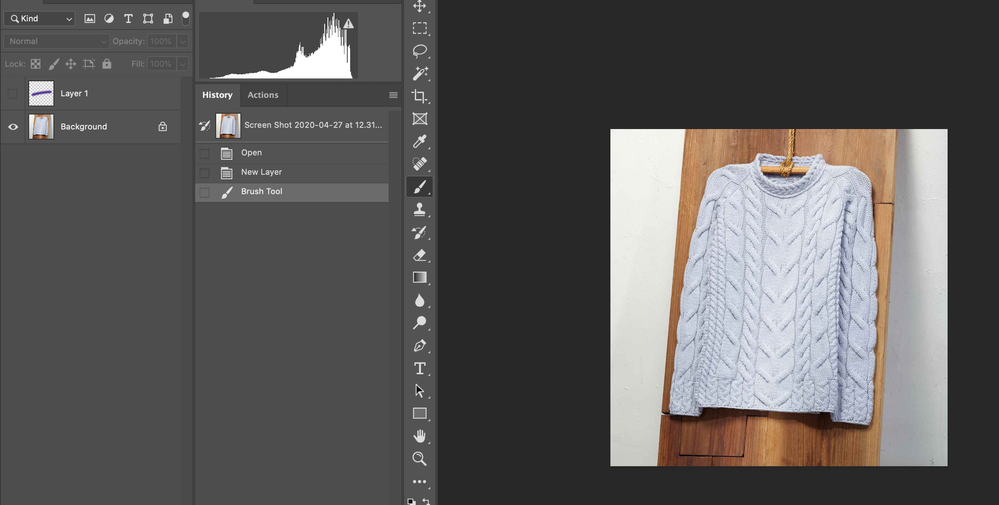
Task: Select the Rectangle shape tool
Action: click(x=419, y=413)
